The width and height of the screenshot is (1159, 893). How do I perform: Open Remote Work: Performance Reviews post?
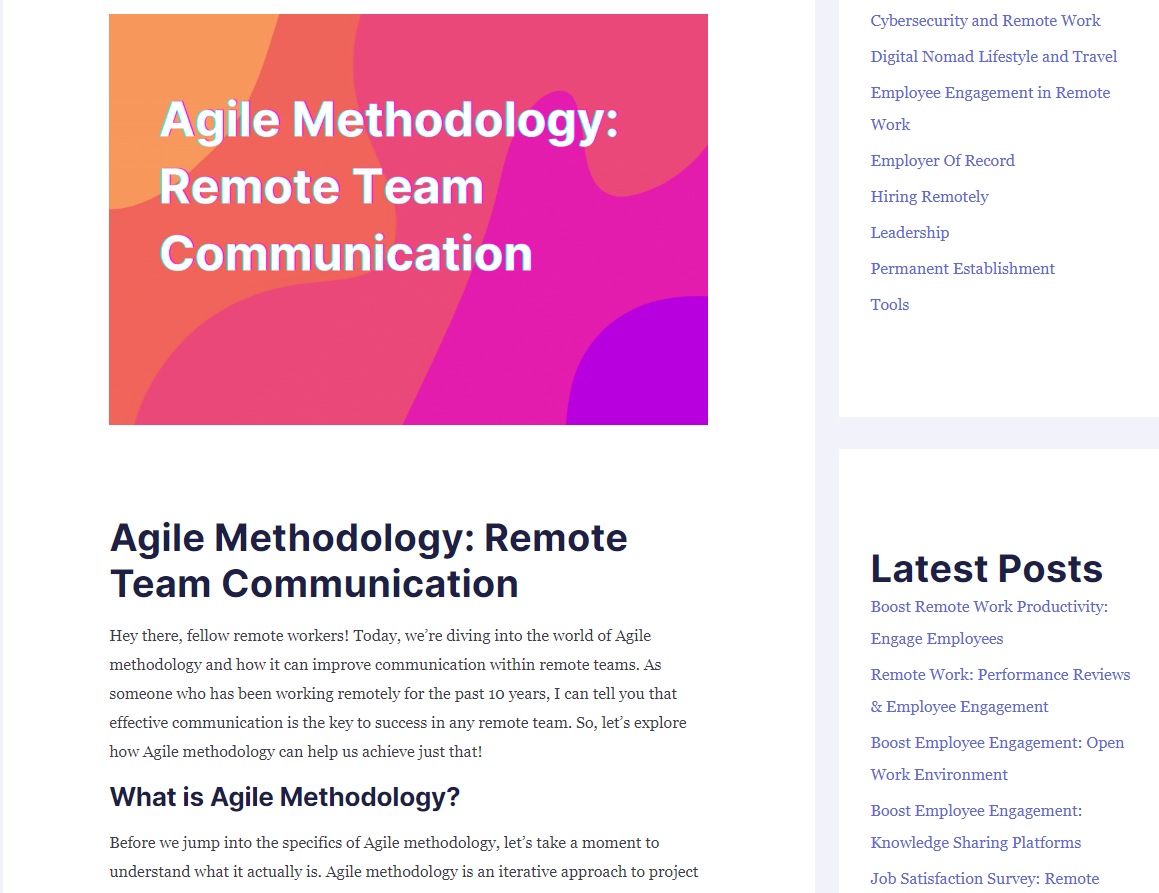1000,675
